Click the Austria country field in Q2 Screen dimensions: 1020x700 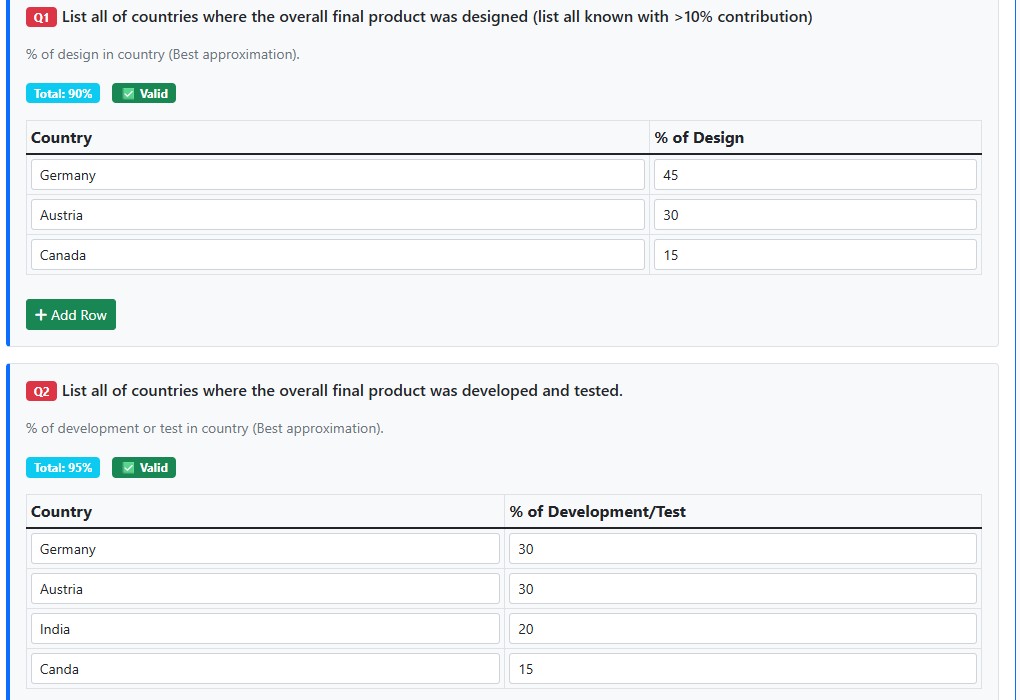coord(265,589)
